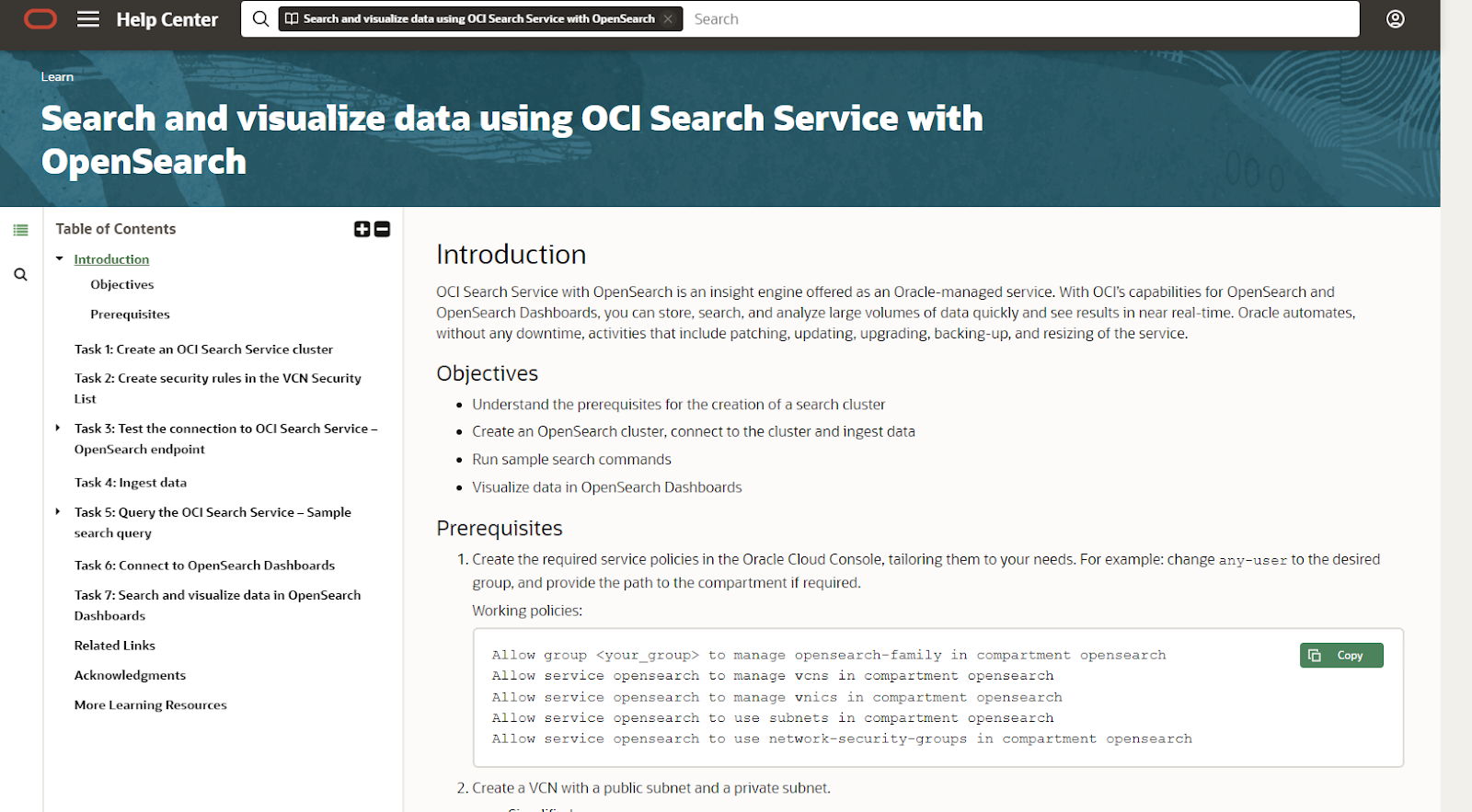1472x812 pixels.
Task: Click the Objectives heading in article
Action: pos(487,373)
